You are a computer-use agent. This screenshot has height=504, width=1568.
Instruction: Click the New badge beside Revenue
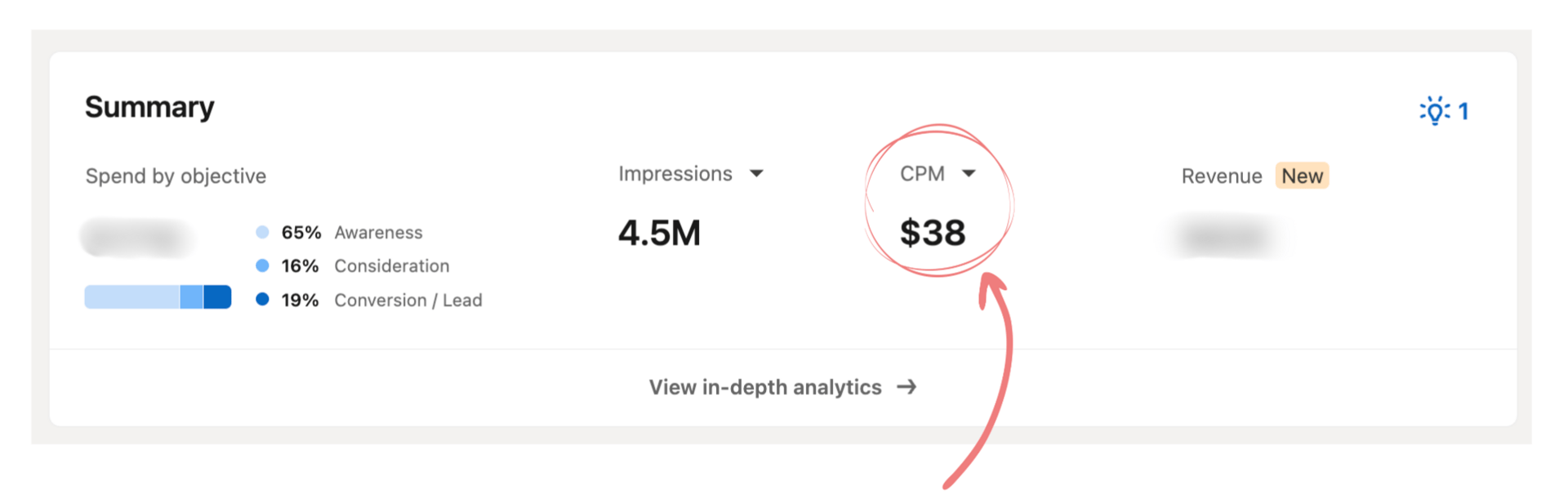click(1303, 176)
